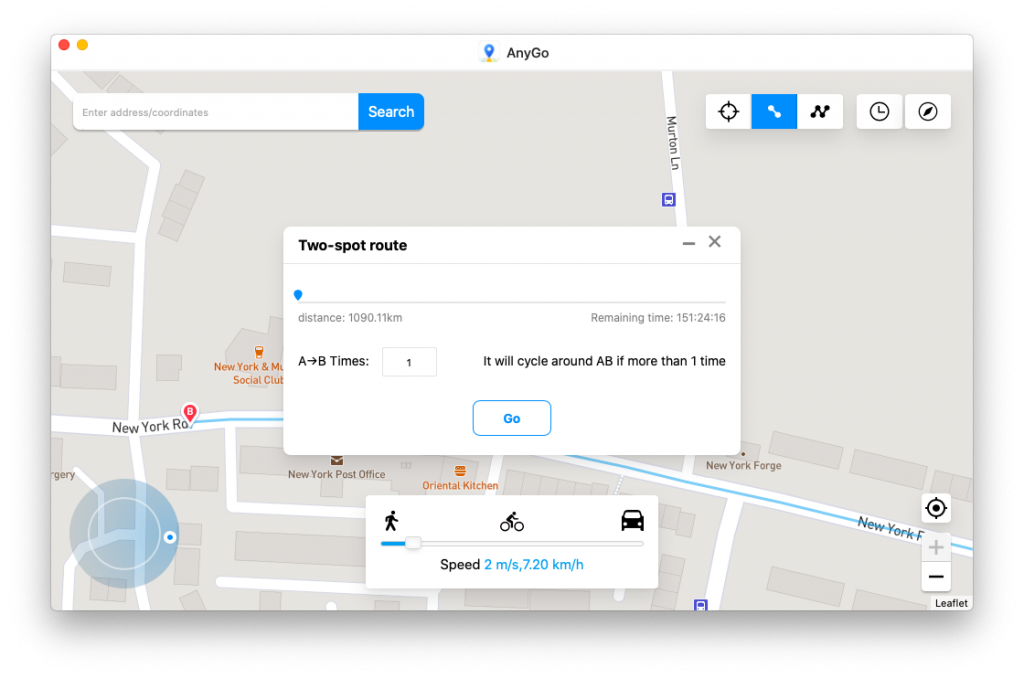Click marker B on New York Road

(x=188, y=411)
